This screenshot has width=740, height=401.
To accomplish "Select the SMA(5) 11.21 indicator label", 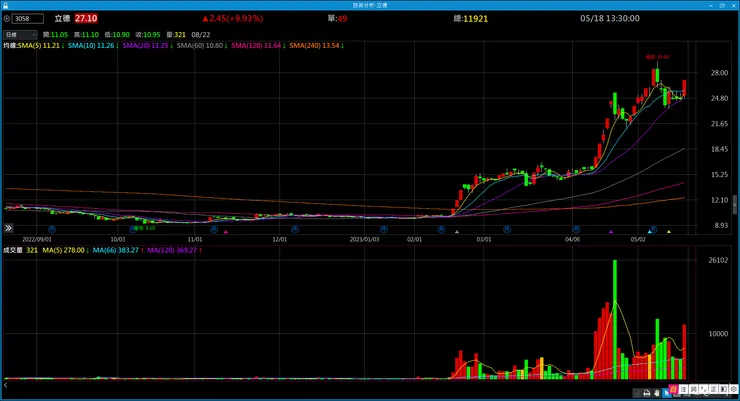I will point(41,46).
